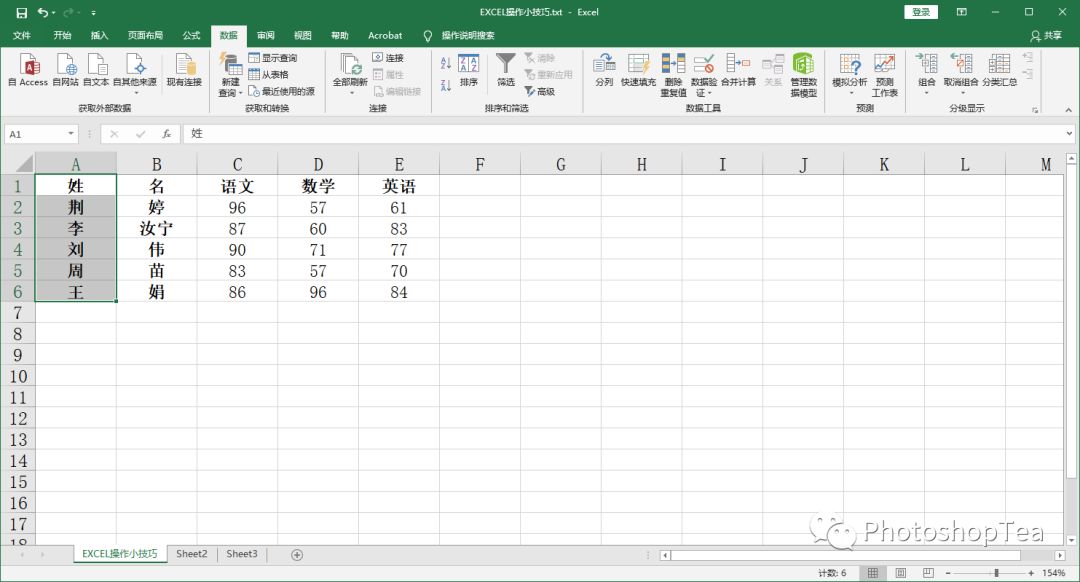Switch to Page Layout view icon
Viewport: 1080px width, 582px height.
(x=900, y=573)
